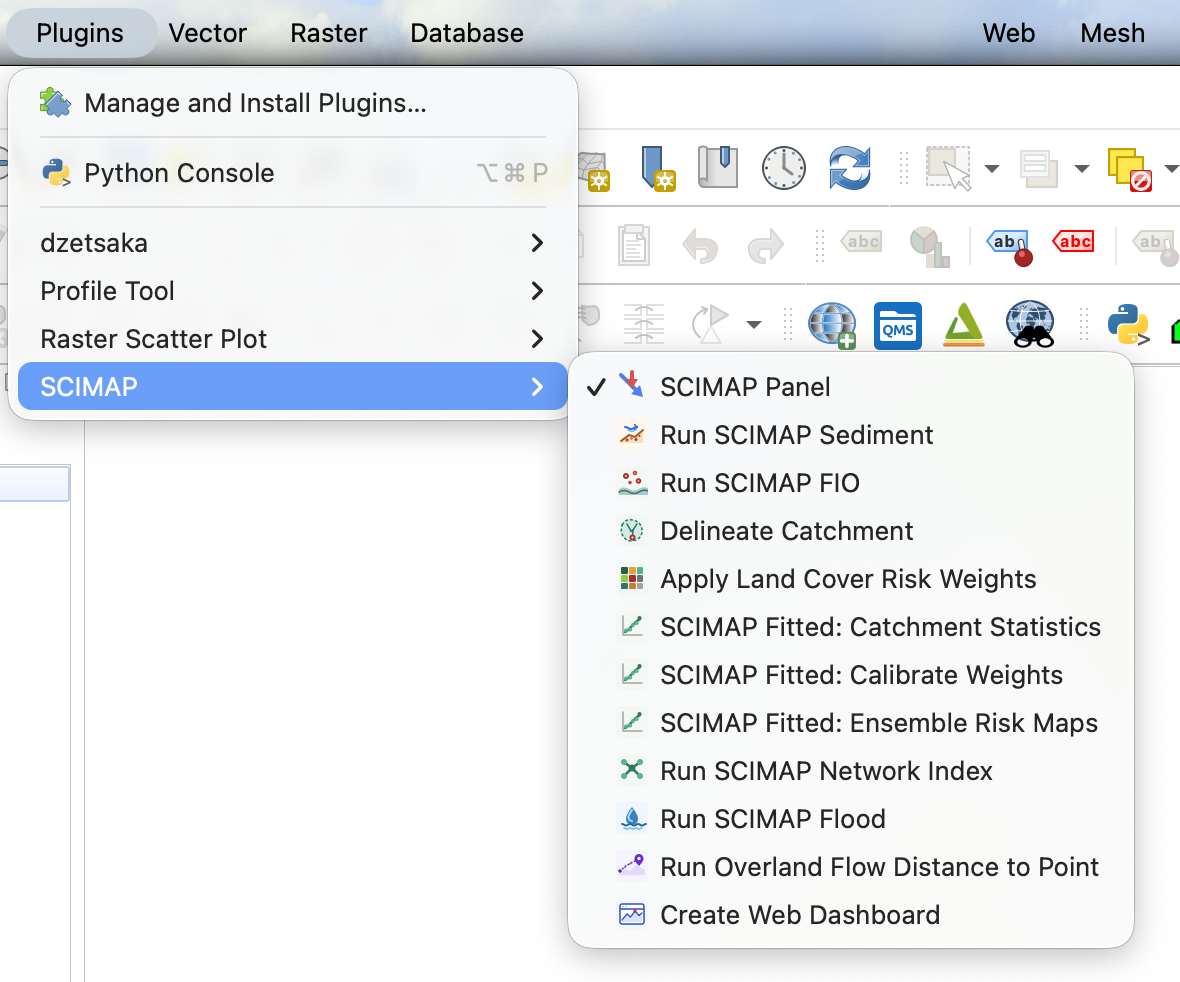The image size is (1180, 982).
Task: Click the New Spatial Bookmark icon
Action: tap(657, 168)
